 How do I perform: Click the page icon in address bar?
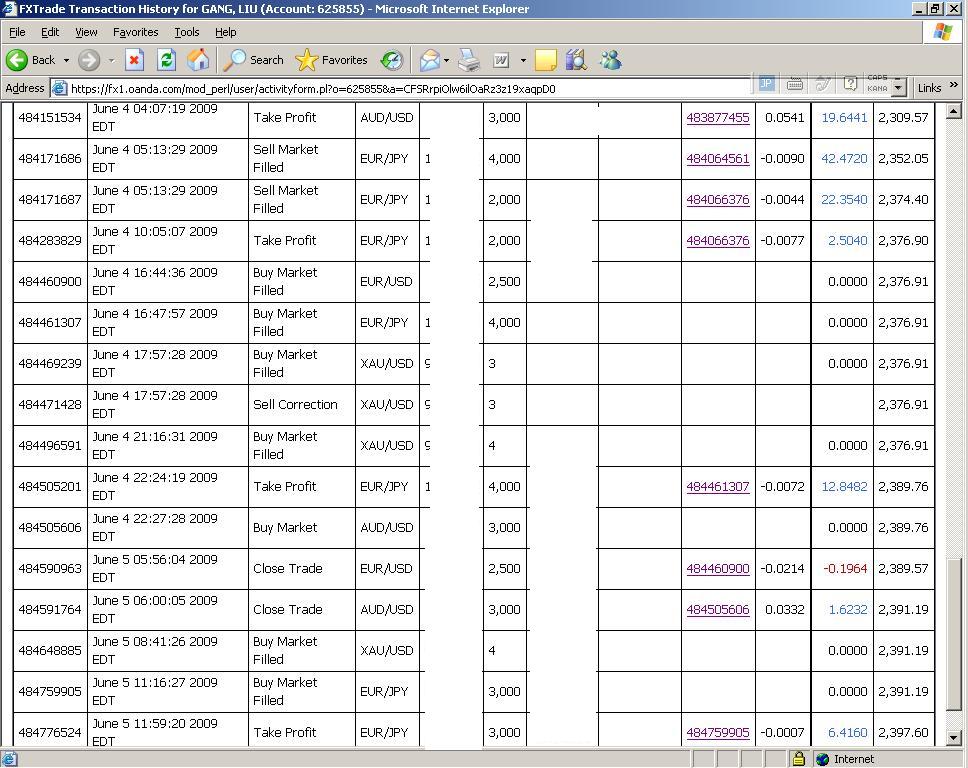coord(59,88)
